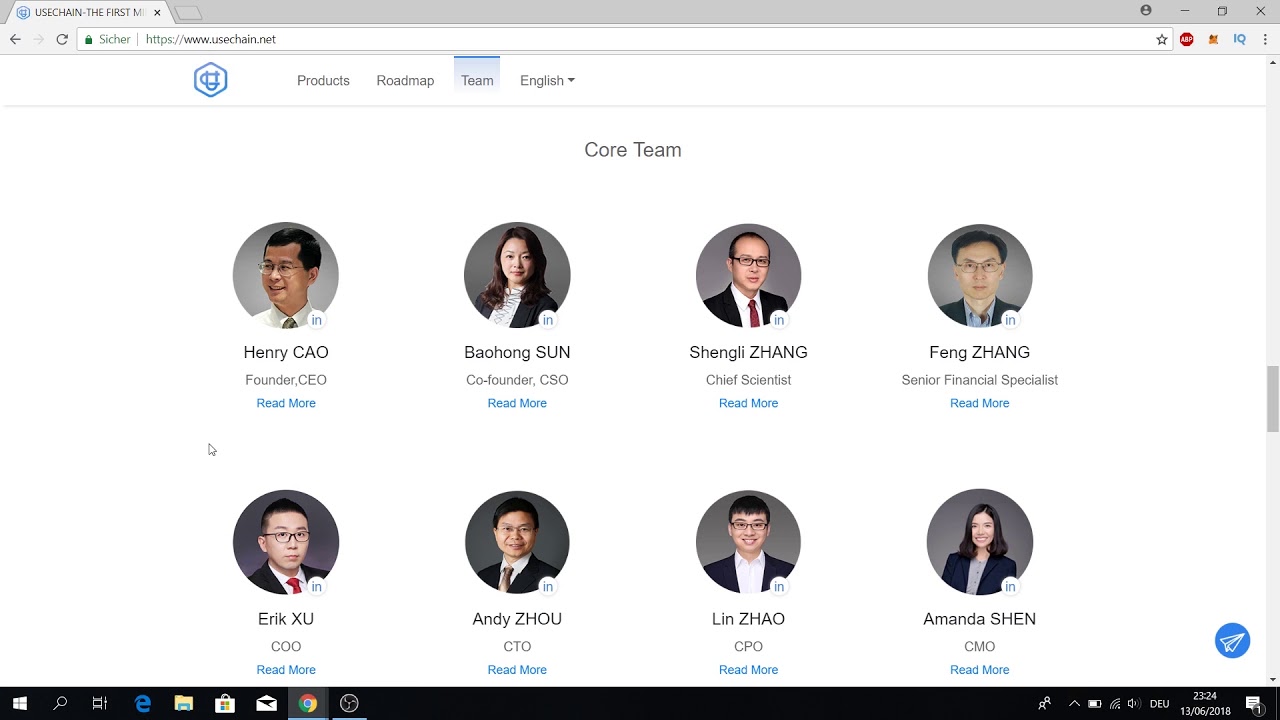Open a new browser tab
The image size is (1280, 720).
(x=188, y=13)
